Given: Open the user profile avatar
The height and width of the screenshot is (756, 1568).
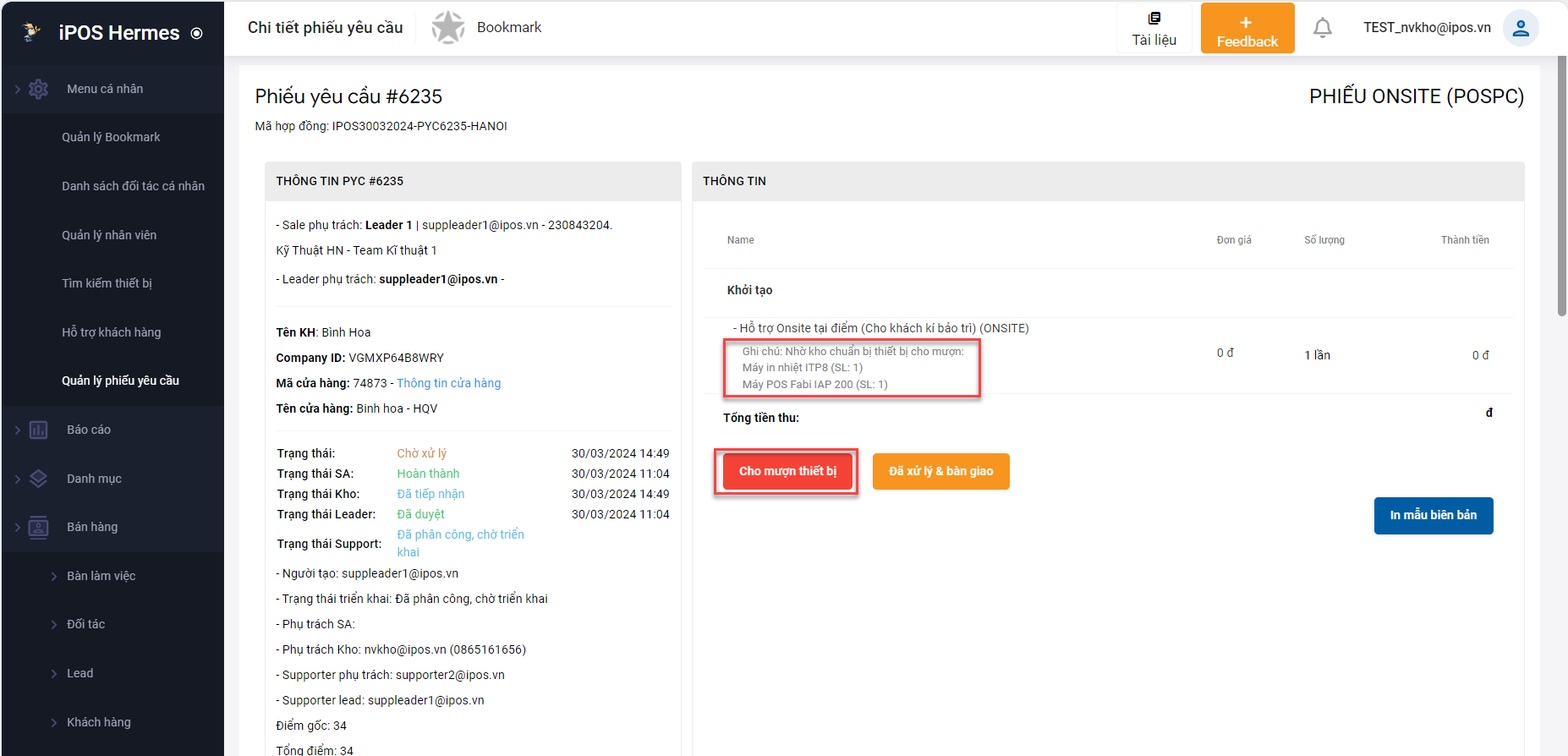Looking at the screenshot, I should point(1520,28).
